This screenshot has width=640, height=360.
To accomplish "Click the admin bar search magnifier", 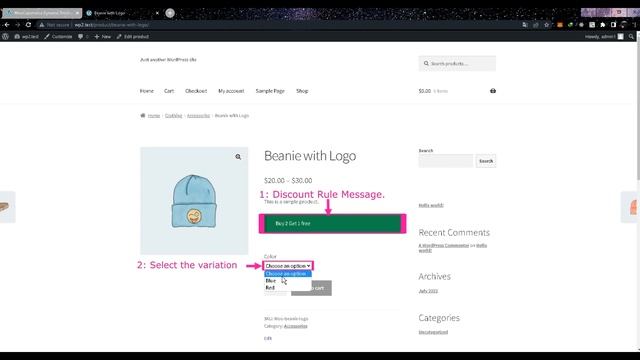I will tap(631, 36).
